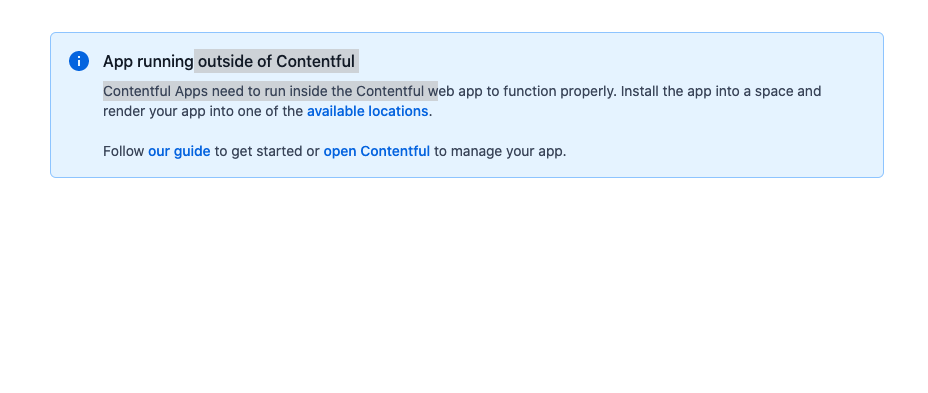
Task: Follow the our guide link
Action: click(179, 152)
